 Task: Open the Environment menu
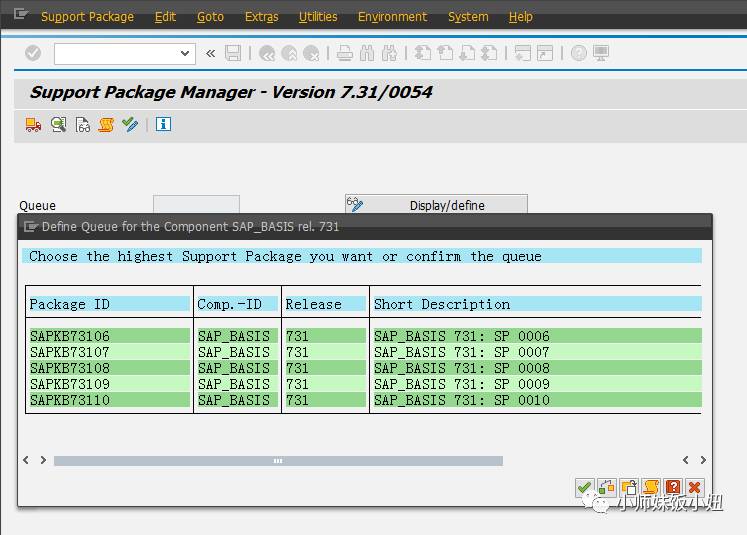coord(392,17)
